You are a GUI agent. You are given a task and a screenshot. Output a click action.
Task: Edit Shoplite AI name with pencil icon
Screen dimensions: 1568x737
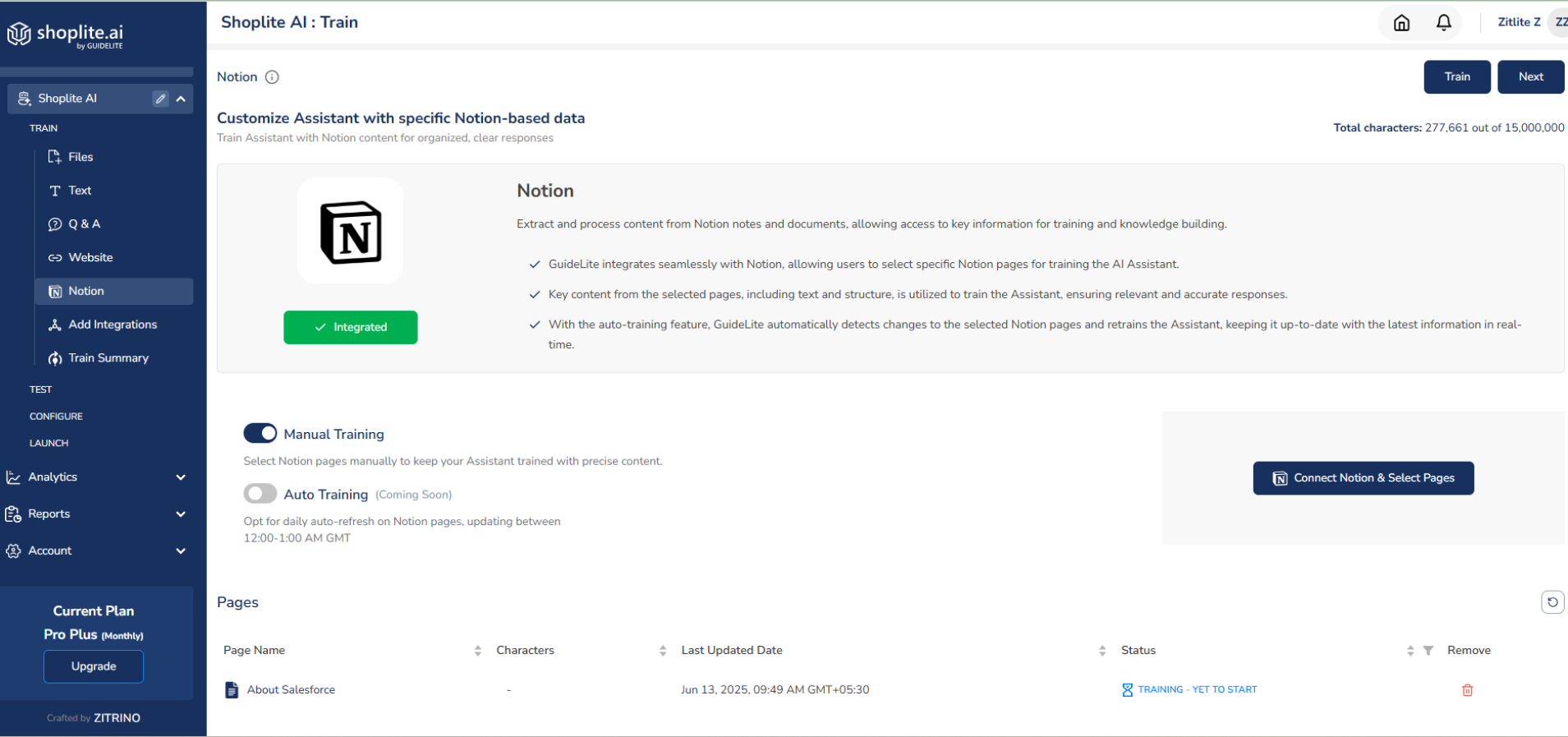(161, 99)
